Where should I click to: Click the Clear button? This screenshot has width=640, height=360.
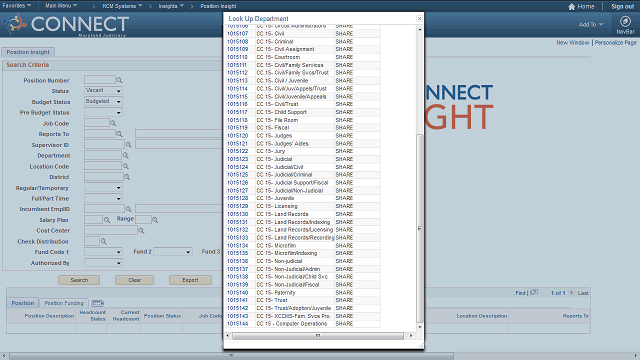pos(134,280)
